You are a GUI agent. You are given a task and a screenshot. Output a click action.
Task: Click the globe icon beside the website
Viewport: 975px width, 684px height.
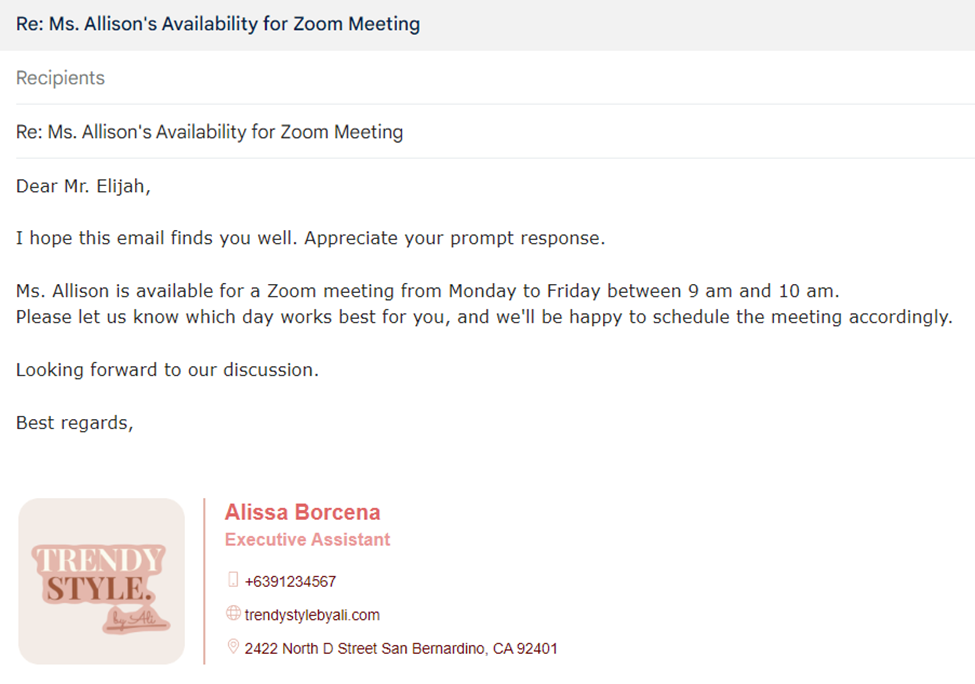click(233, 614)
